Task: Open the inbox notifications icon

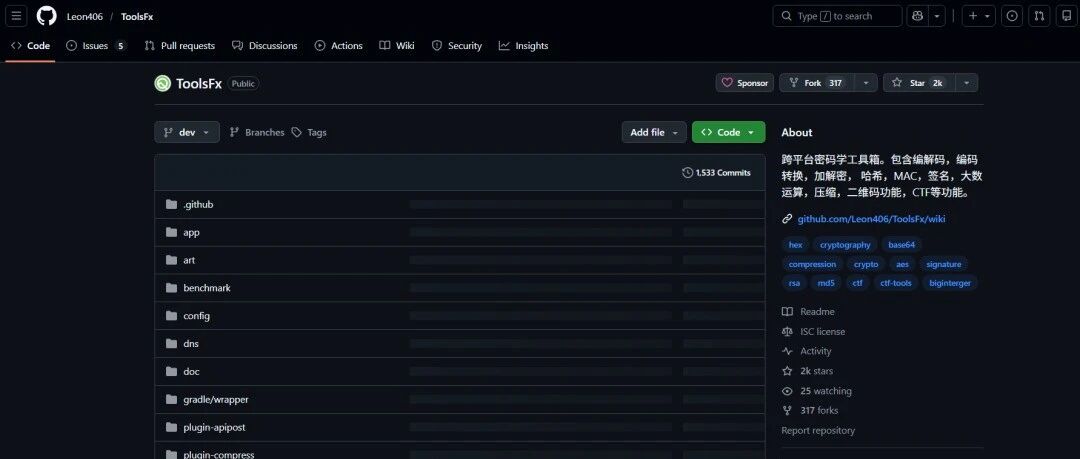Action: pos(1067,16)
